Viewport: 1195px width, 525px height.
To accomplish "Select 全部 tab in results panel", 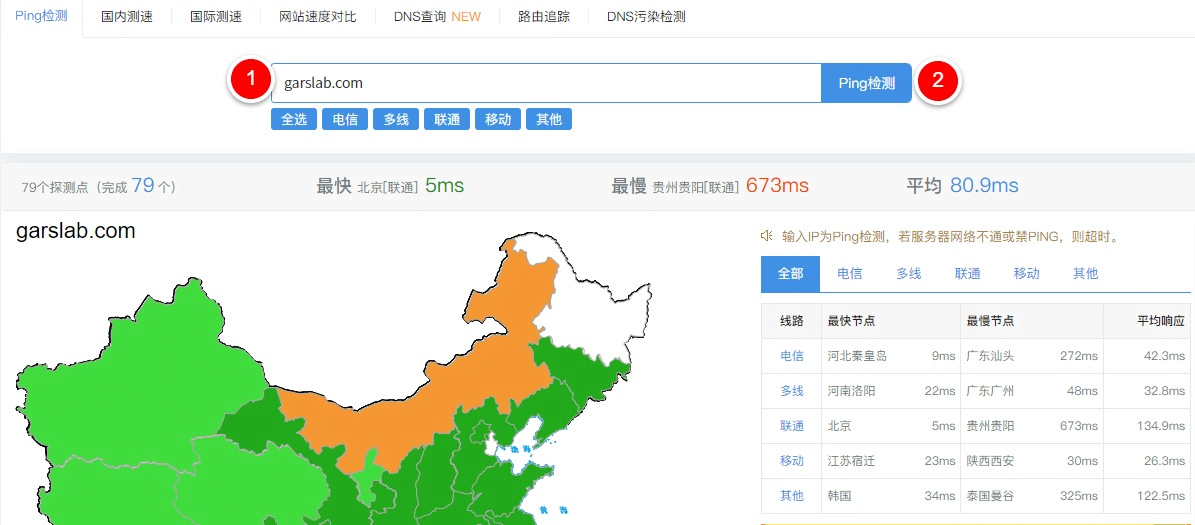I will 790,274.
